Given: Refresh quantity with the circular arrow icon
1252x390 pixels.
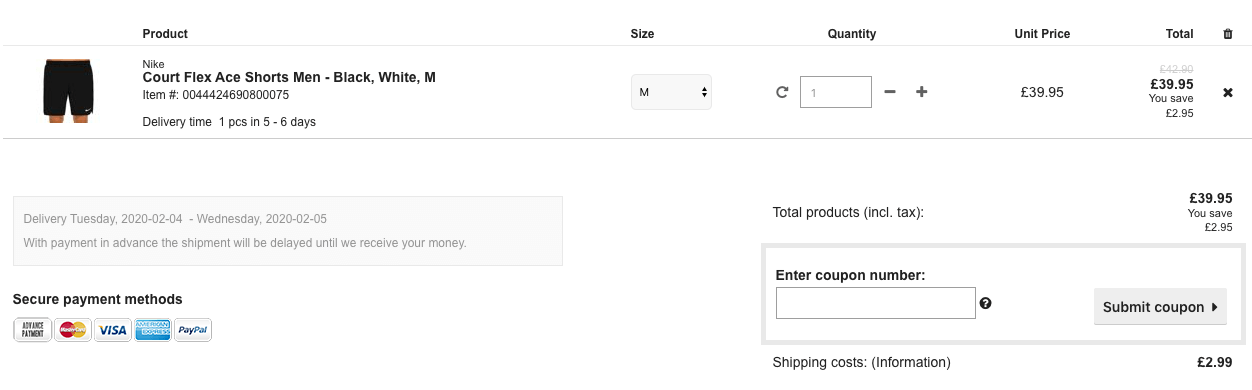Looking at the screenshot, I should point(782,92).
